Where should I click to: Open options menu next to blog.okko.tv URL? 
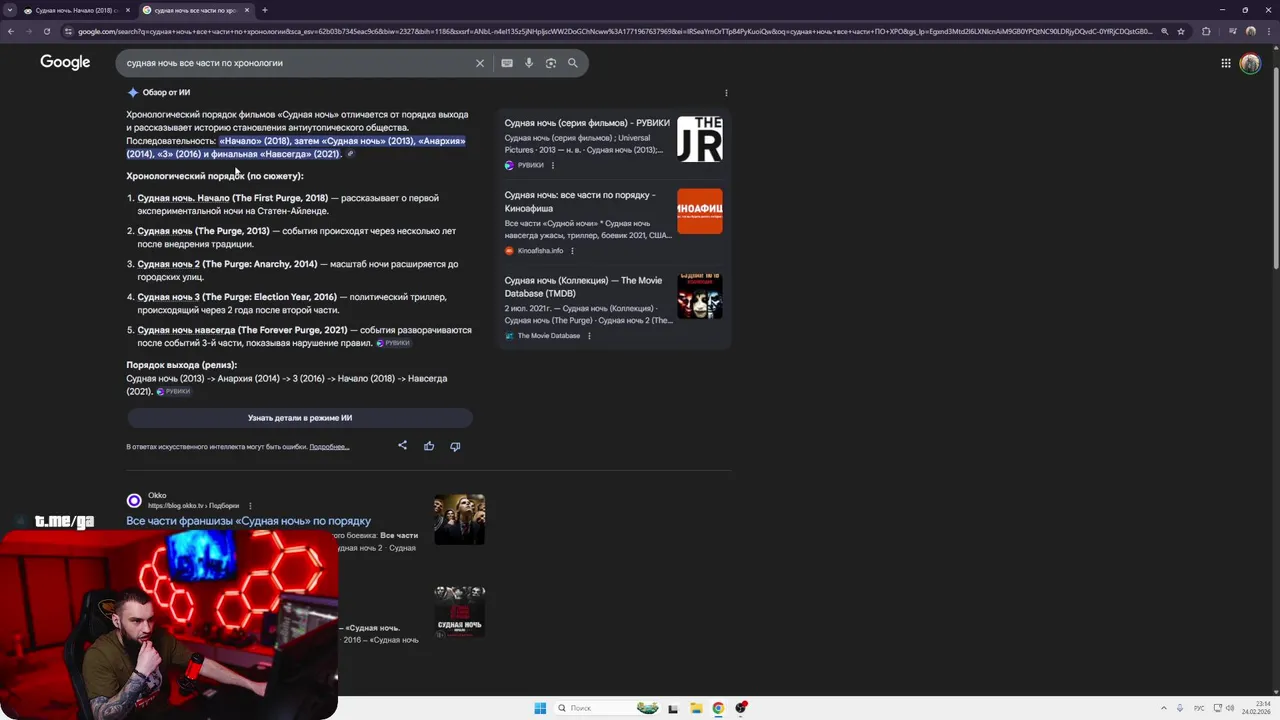click(250, 506)
